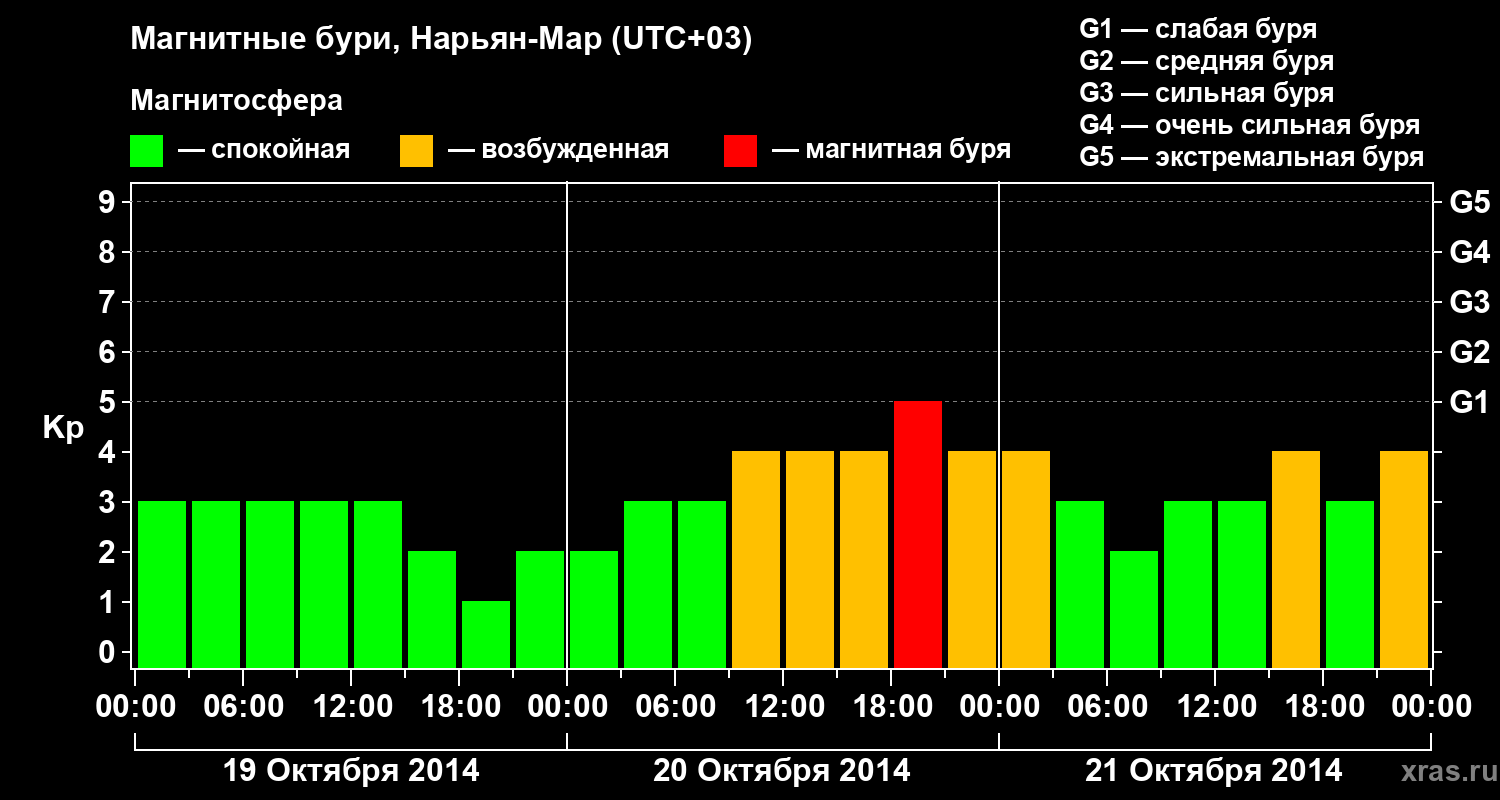Click the '20 Октября 2014' date label
Screen dimensions: 1500x800
[x=782, y=771]
